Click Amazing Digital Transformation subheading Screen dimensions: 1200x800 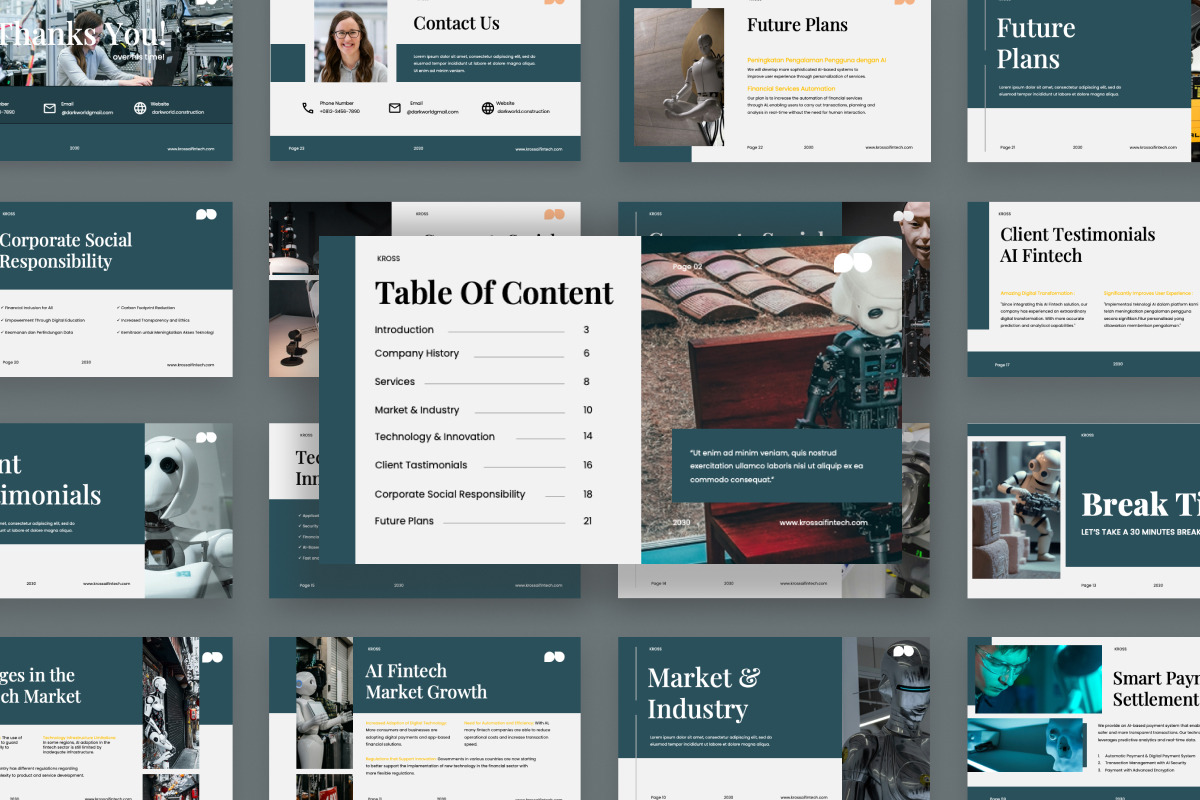coord(1038,293)
